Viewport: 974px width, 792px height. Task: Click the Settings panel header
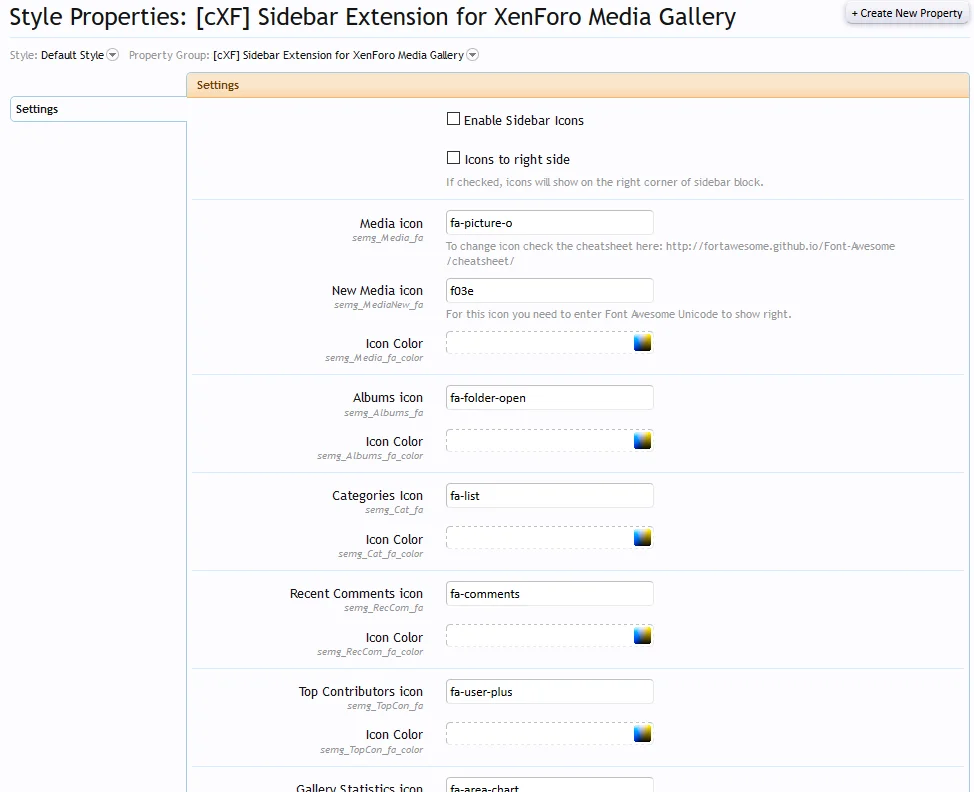(577, 85)
